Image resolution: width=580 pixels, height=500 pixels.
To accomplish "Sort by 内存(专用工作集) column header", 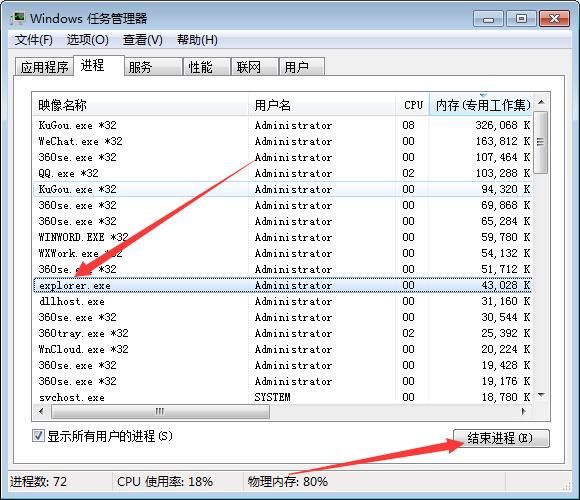I will tap(481, 105).
